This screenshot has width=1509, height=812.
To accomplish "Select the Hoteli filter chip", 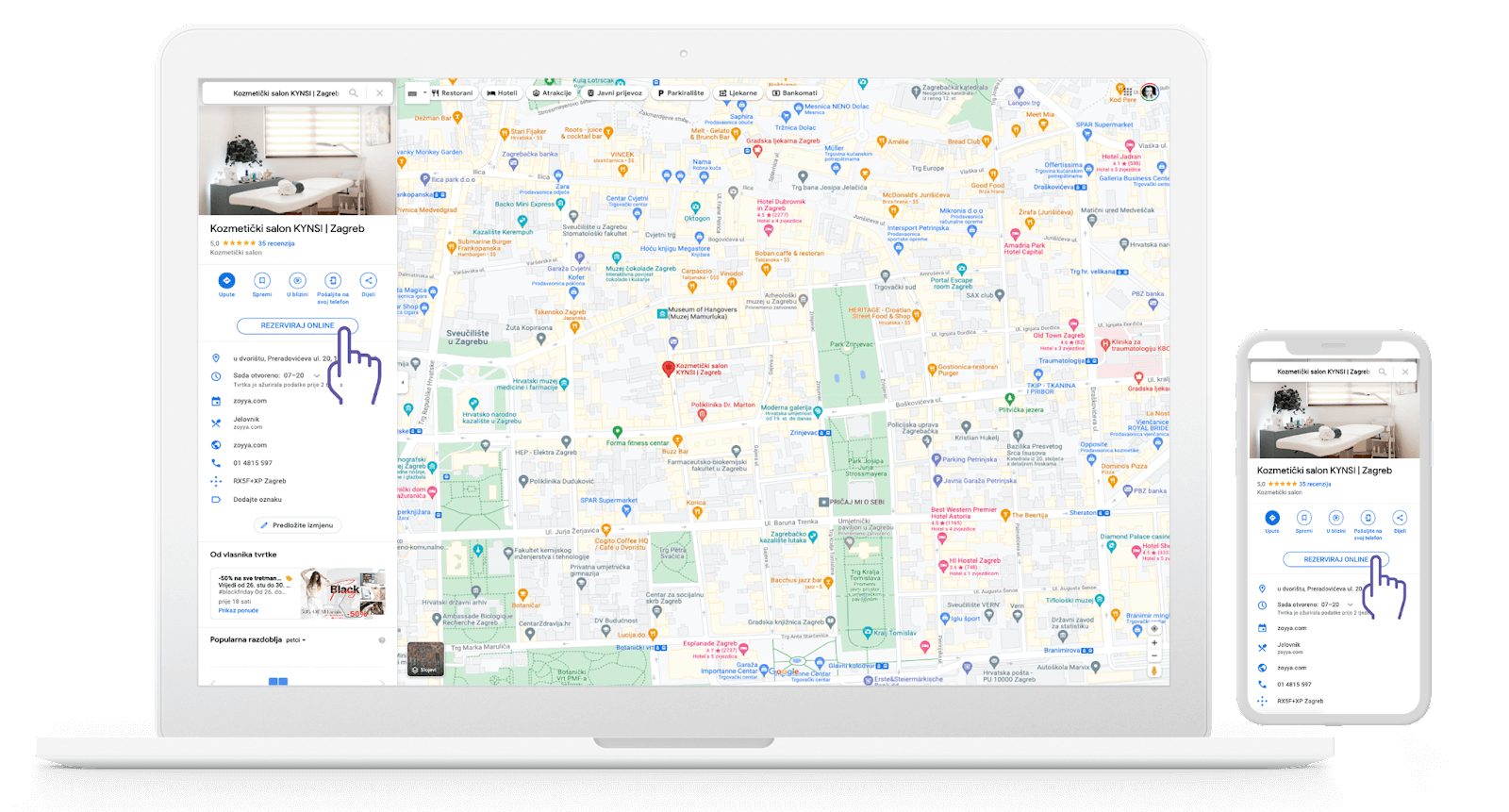I will click(502, 93).
